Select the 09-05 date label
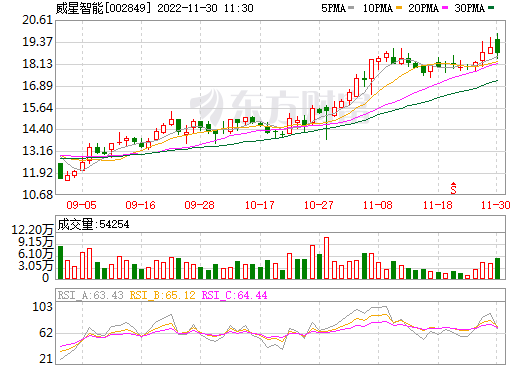 coord(81,205)
